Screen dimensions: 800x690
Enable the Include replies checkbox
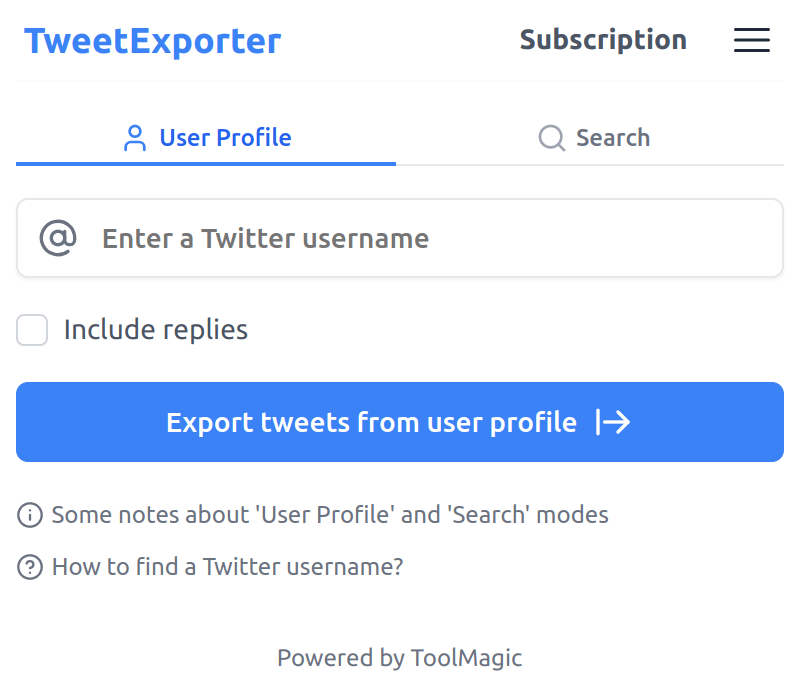click(x=32, y=330)
